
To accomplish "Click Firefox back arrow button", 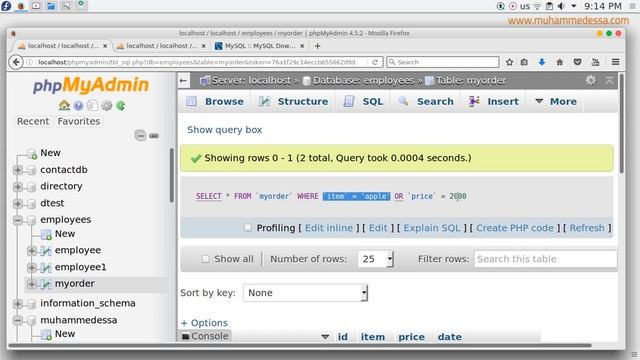I will pos(16,62).
